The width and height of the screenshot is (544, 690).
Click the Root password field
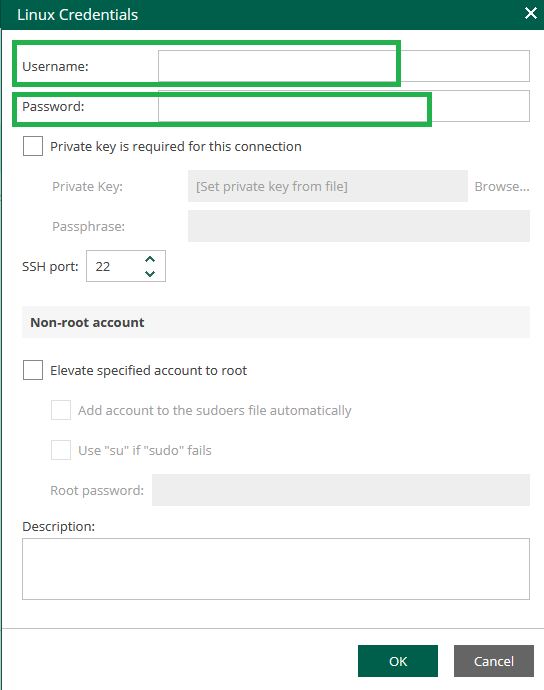[x=341, y=490]
